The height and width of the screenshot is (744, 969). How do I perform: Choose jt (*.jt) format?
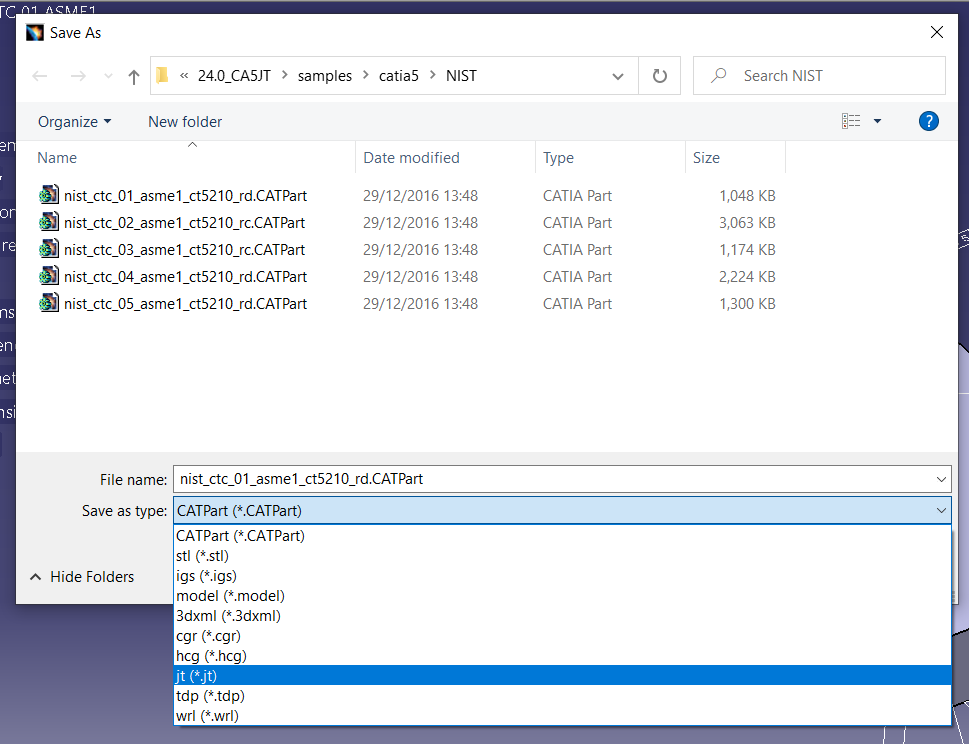coord(562,675)
